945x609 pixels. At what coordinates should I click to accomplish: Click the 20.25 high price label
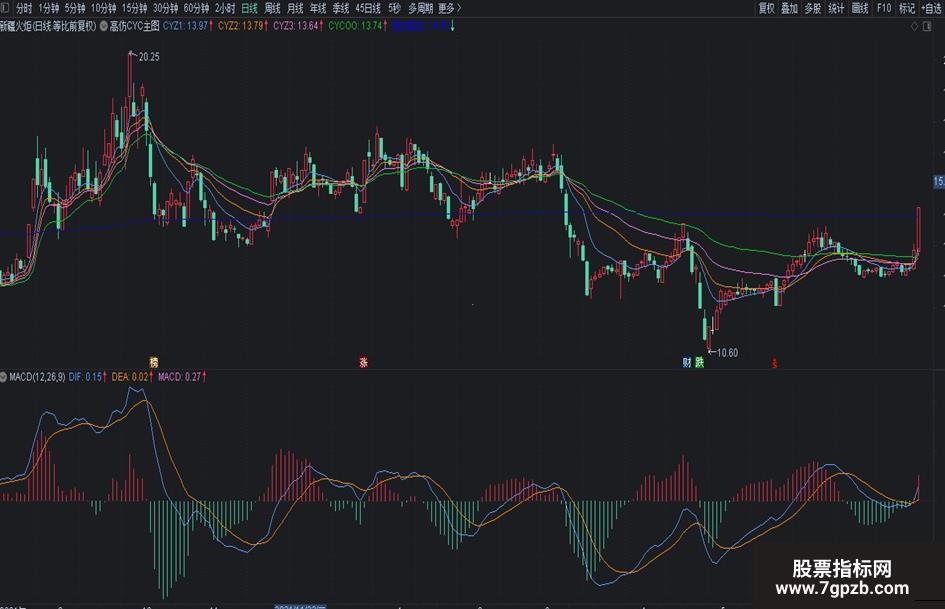point(149,57)
